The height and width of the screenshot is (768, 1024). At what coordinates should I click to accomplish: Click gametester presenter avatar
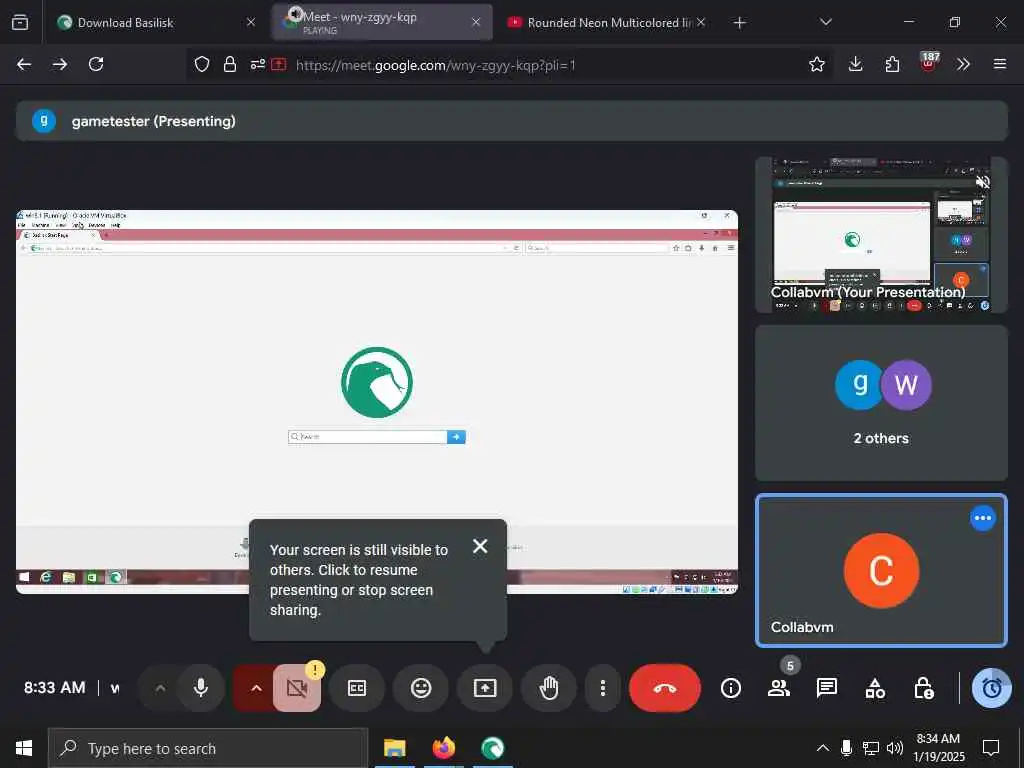pos(44,121)
